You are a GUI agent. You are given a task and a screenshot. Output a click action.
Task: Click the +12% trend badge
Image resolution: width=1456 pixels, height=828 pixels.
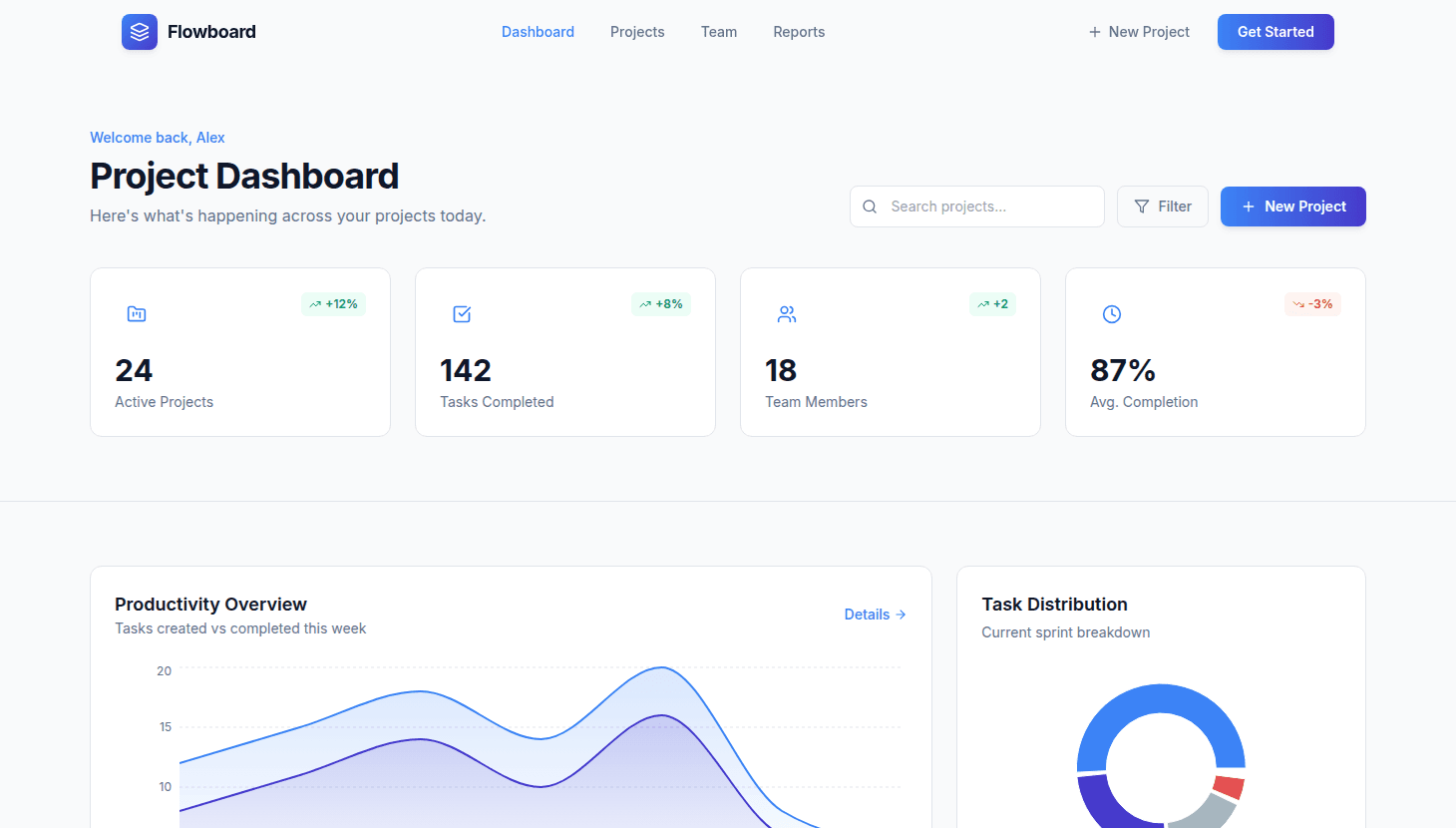(333, 304)
